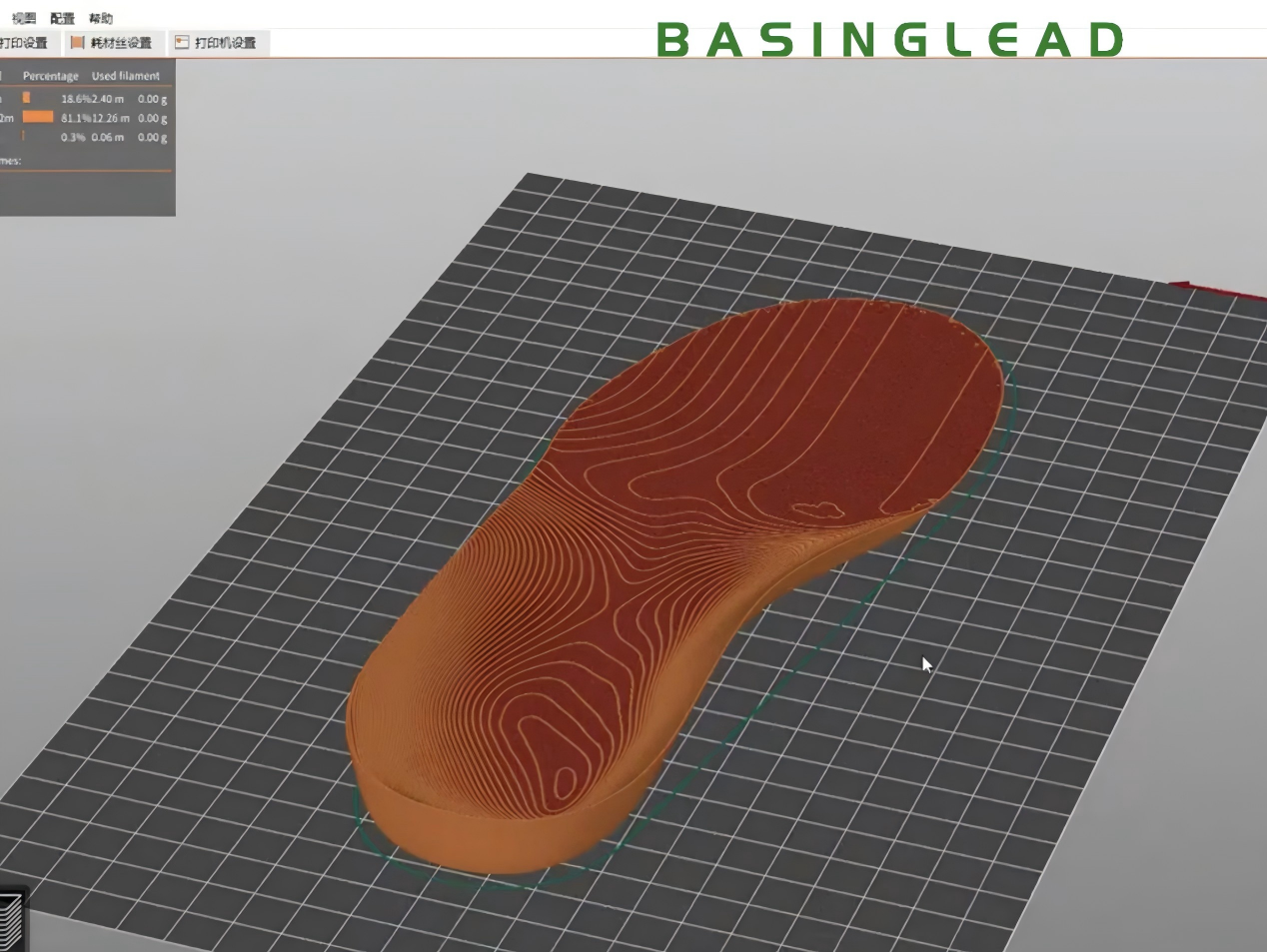
Task: Open the 视图 menu
Action: (23, 18)
